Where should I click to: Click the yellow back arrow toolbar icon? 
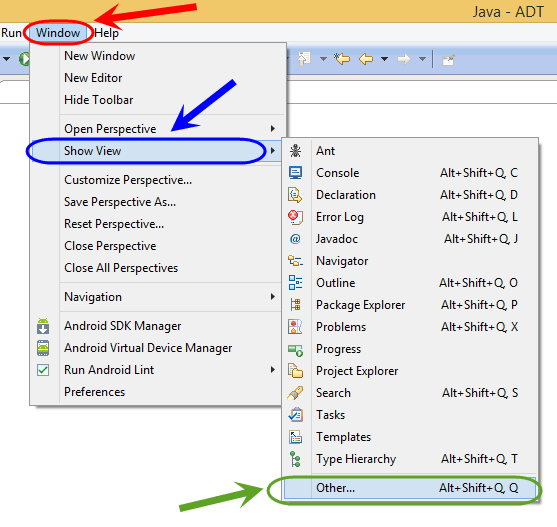(x=366, y=59)
